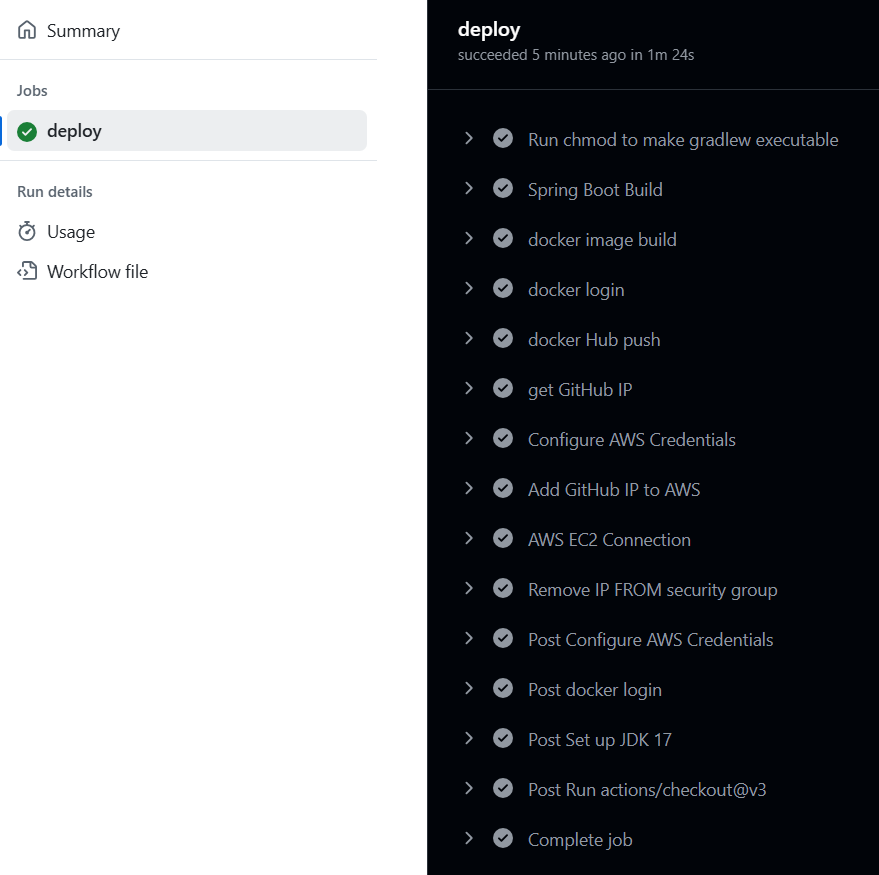Click the 'Post Run actions/checkout@v3' label
Screen dimensions: 879x875
coord(647,790)
